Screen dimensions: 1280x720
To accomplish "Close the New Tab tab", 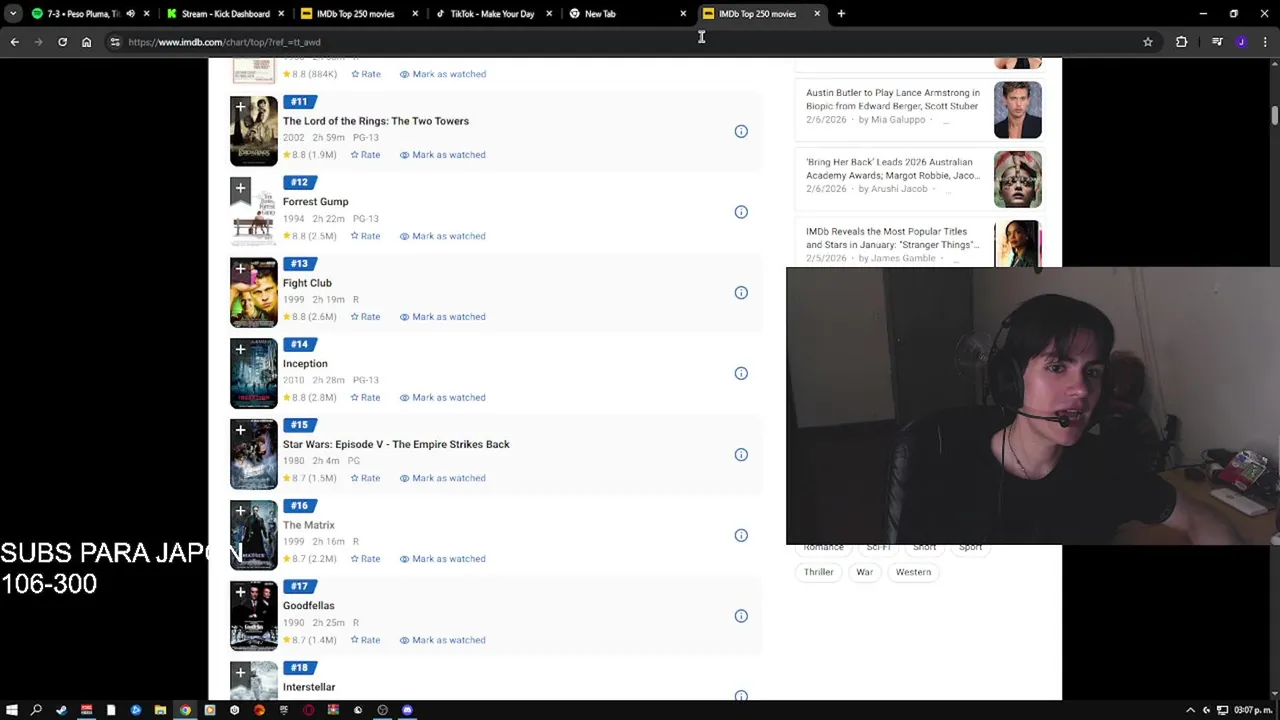I will click(x=683, y=14).
